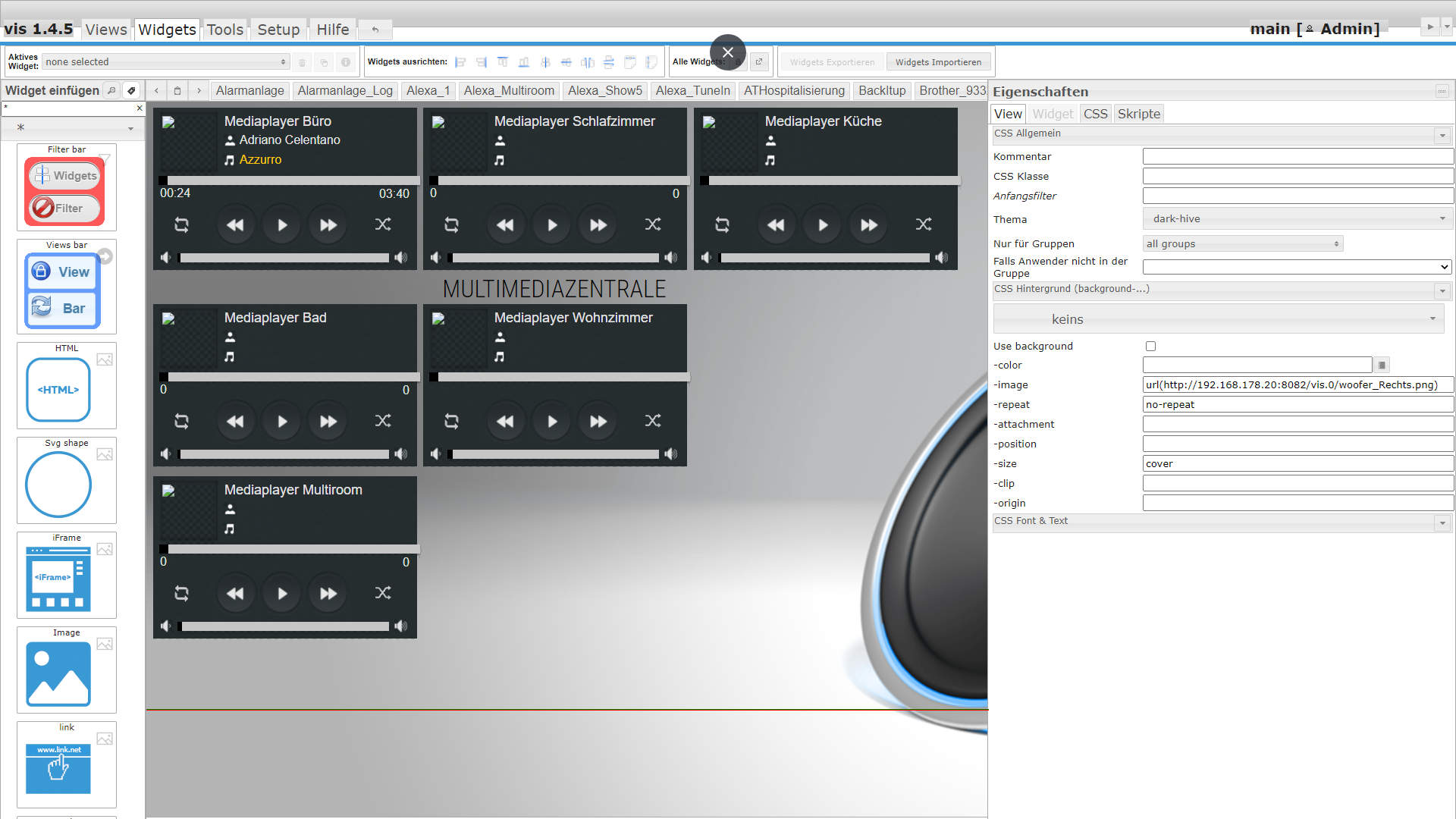Toggle the Widgets filter button in Filter bar

click(x=65, y=175)
